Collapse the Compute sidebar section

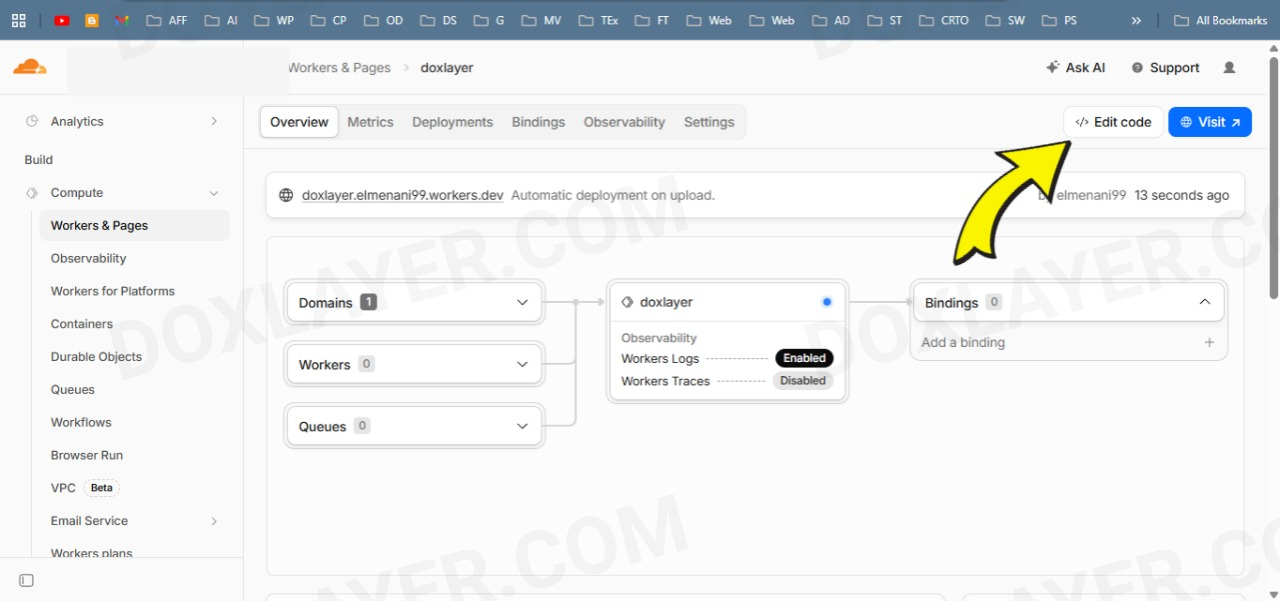121,193
